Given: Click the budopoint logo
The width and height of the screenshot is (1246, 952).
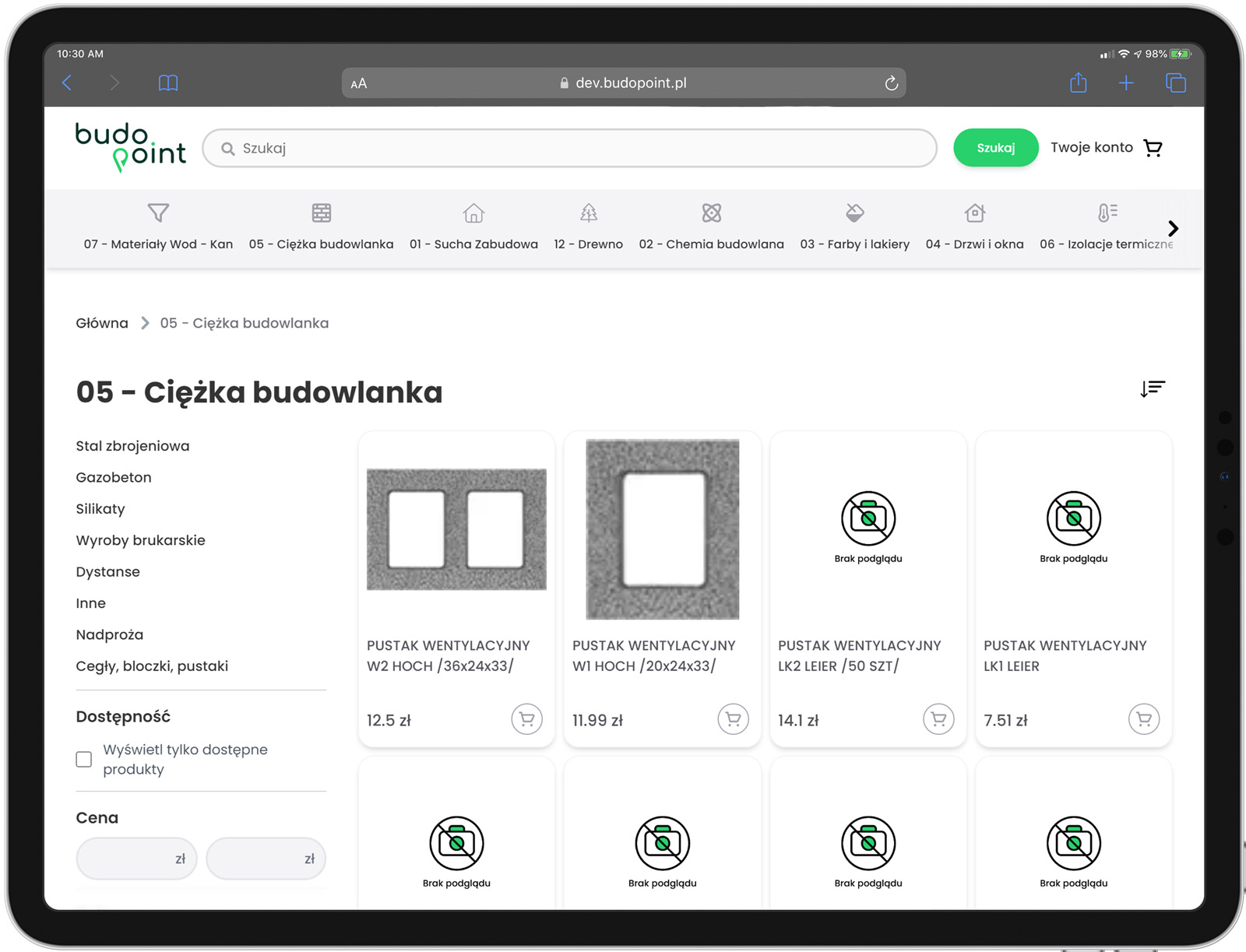Looking at the screenshot, I should [x=130, y=147].
